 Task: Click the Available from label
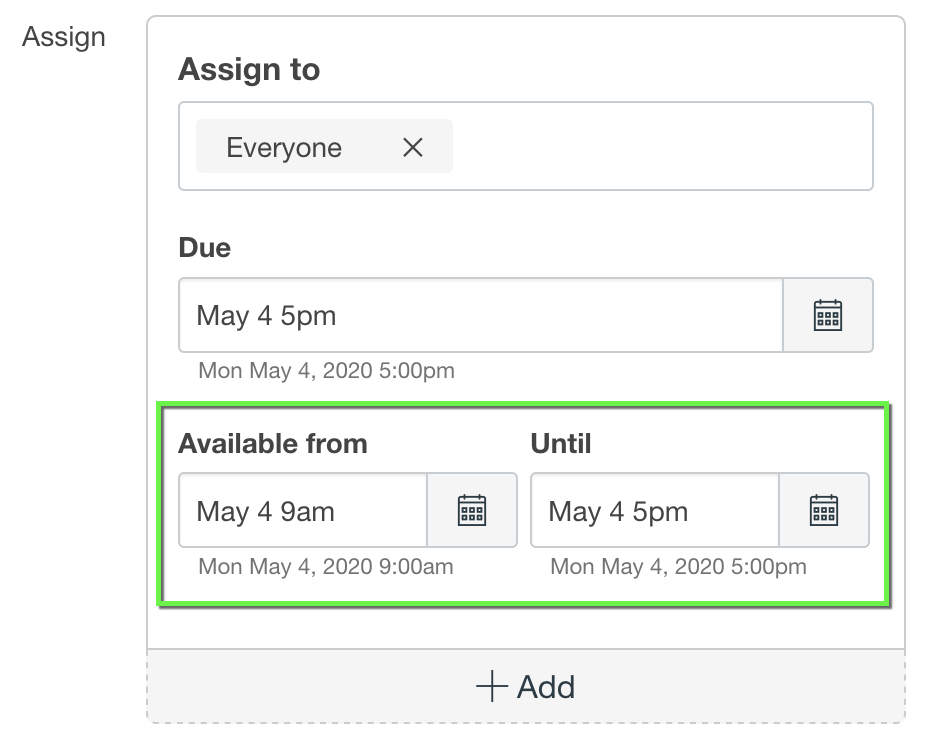(x=273, y=443)
